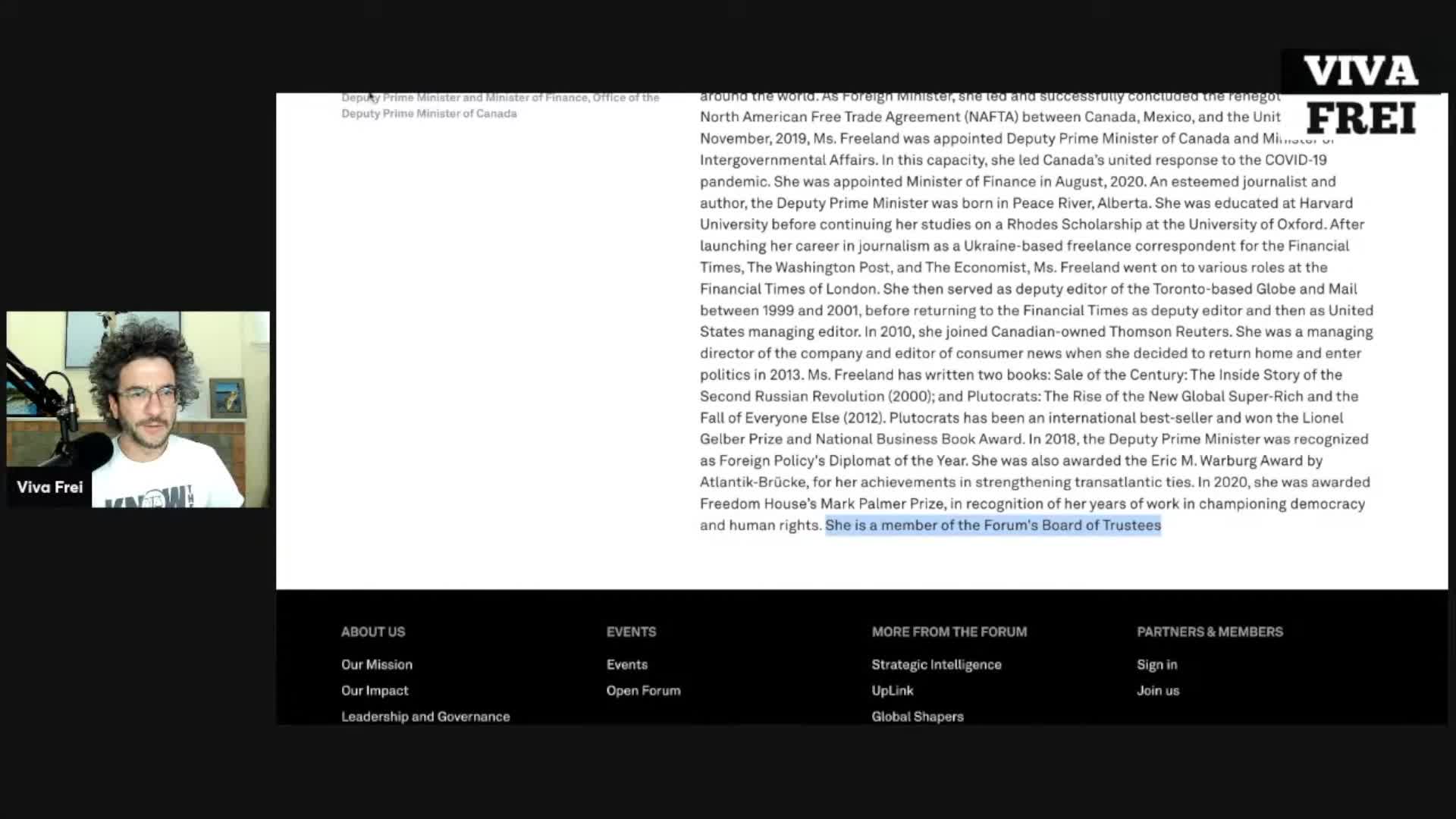Click the text 'Intergovernmental Affairs'
1456x819 pixels.
tap(787, 160)
